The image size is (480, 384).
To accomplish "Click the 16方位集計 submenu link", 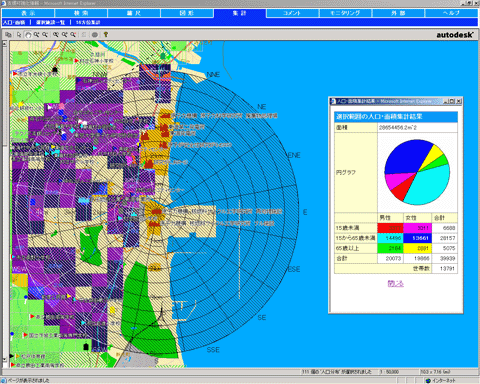I will 88,22.
